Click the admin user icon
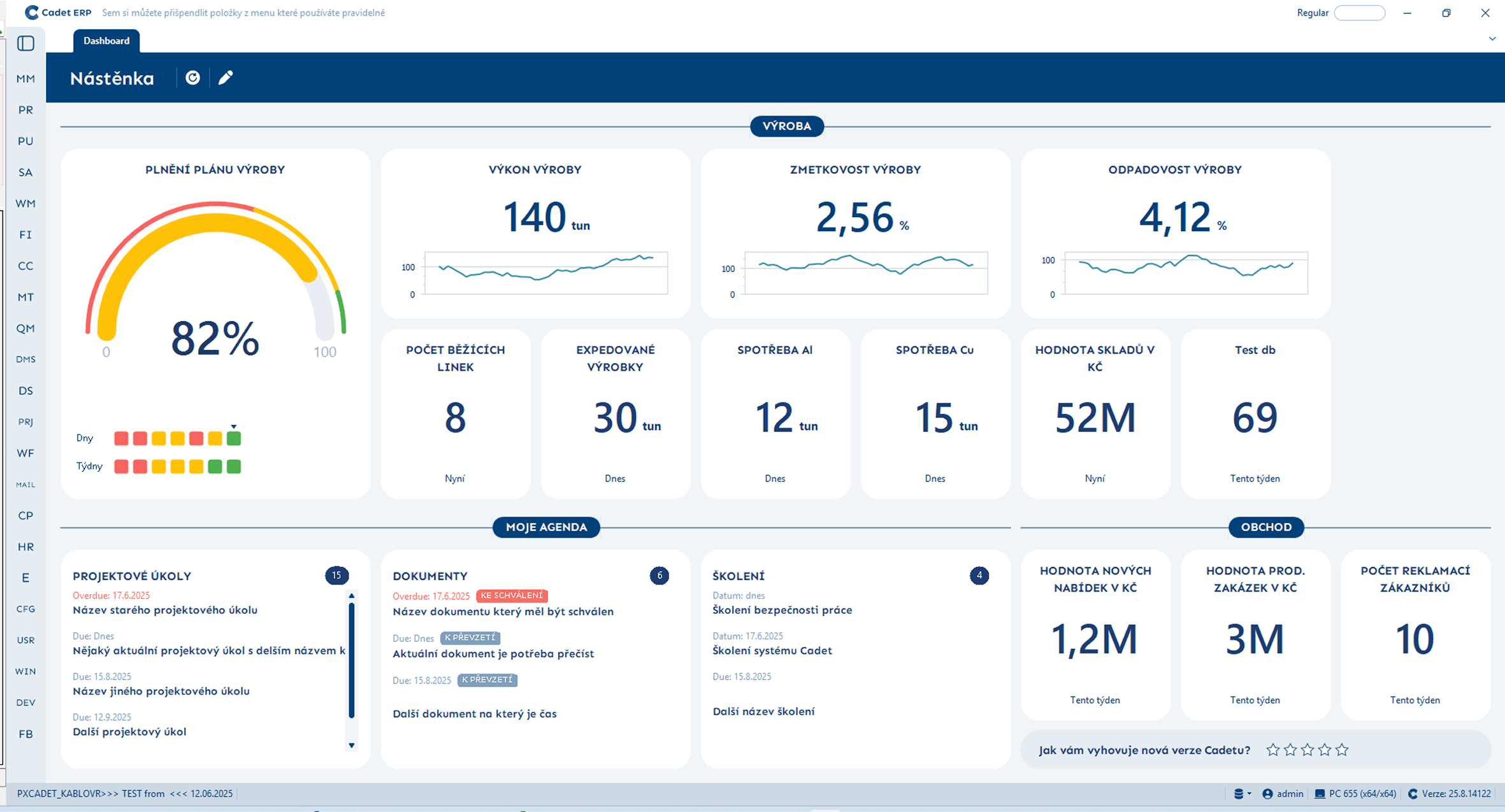The width and height of the screenshot is (1505, 812). pos(1267,794)
